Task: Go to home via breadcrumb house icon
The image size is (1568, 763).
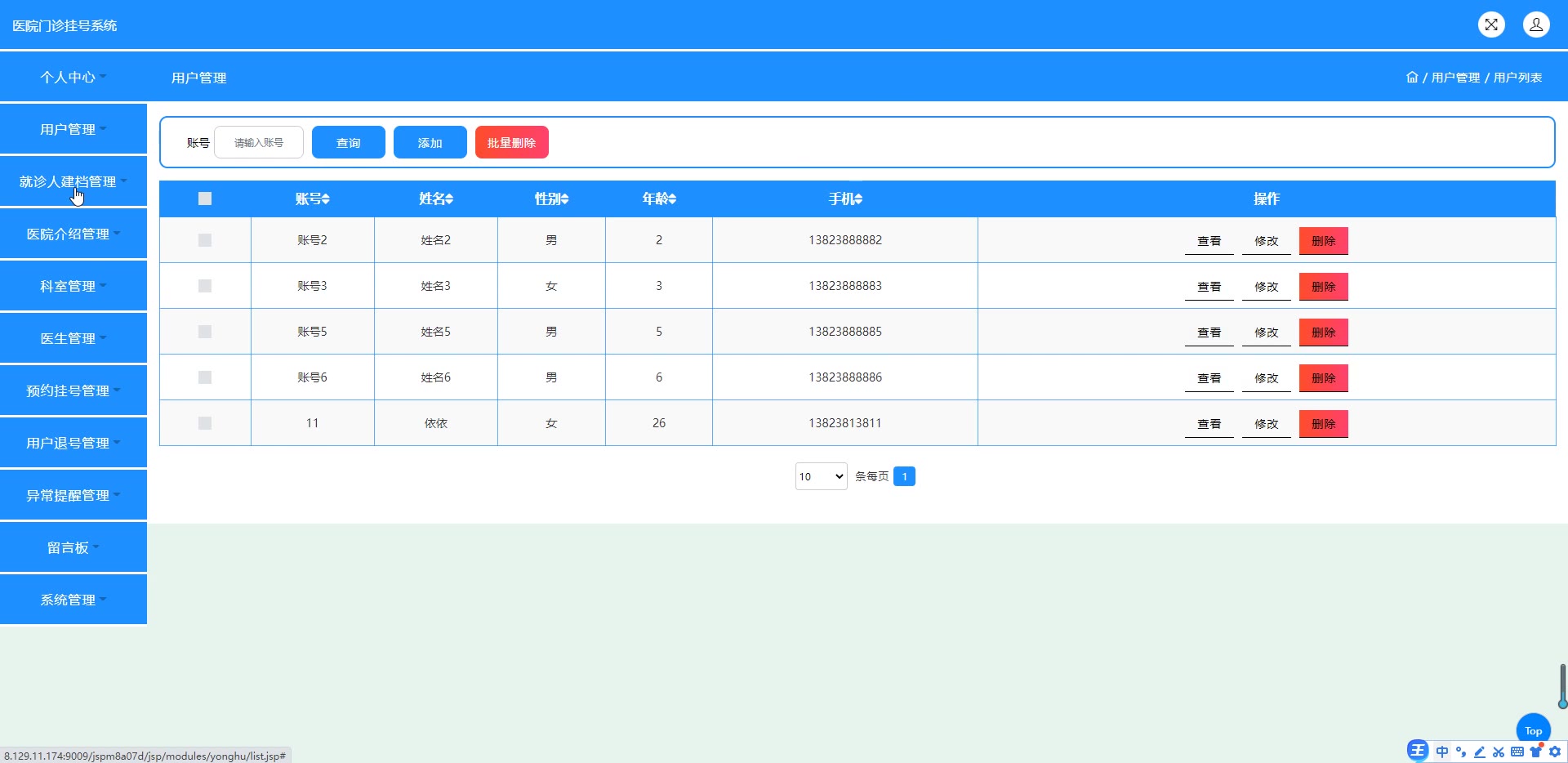Action: (1412, 77)
